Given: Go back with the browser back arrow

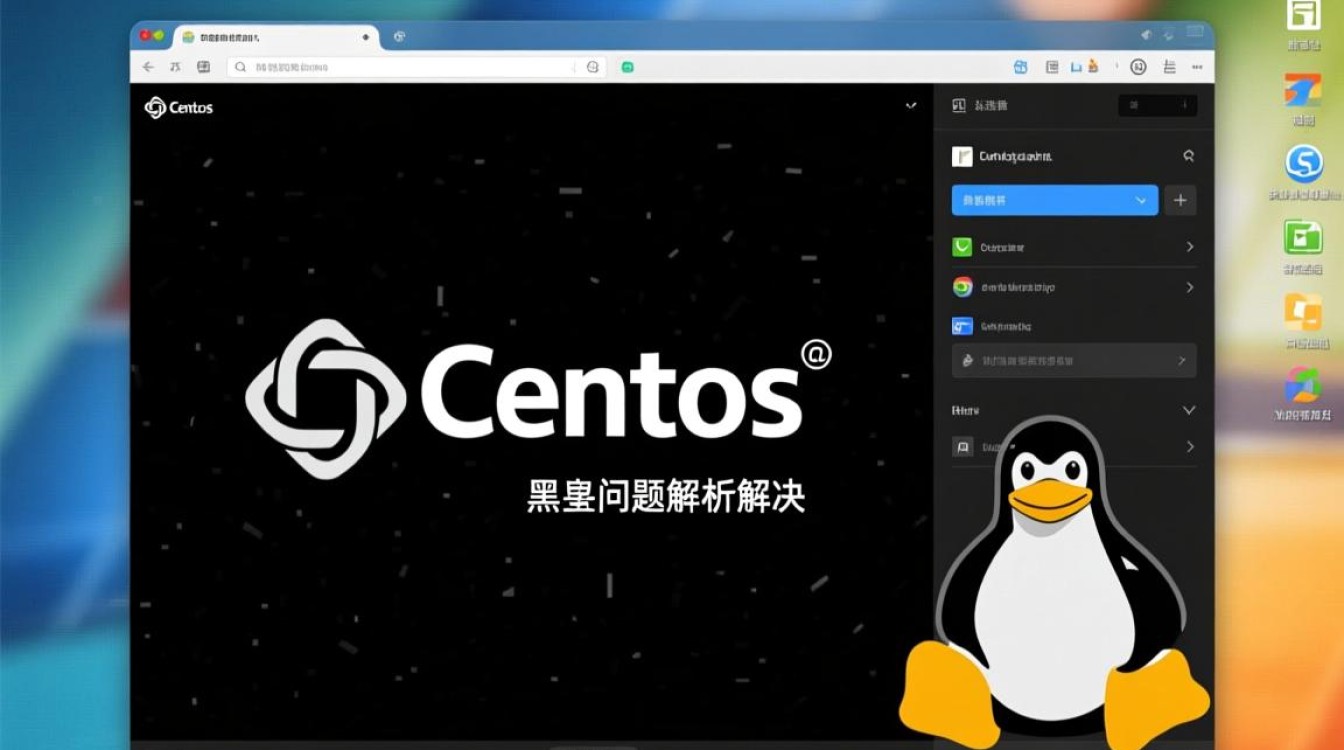Looking at the screenshot, I should pyautogui.click(x=148, y=67).
